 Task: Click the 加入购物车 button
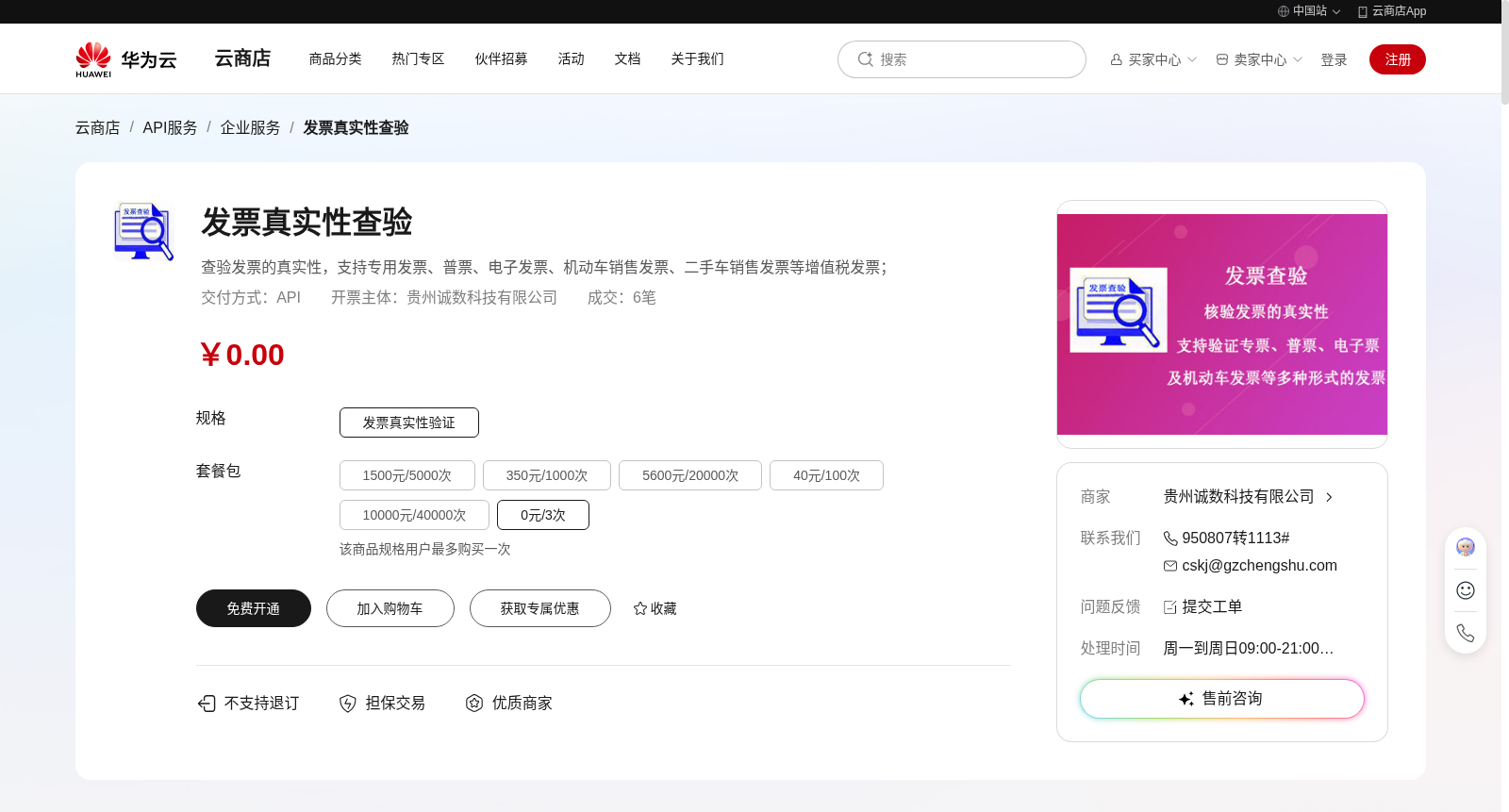click(390, 608)
